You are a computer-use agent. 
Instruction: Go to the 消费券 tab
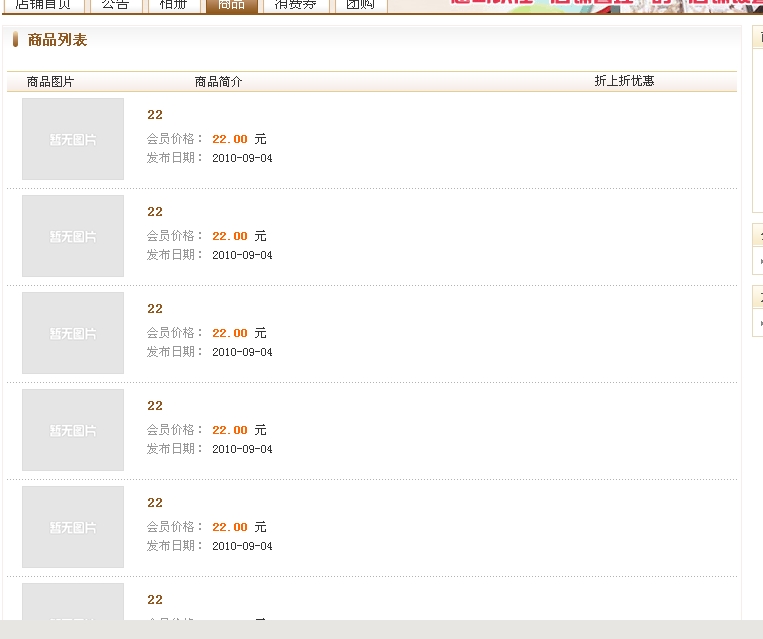pyautogui.click(x=295, y=6)
